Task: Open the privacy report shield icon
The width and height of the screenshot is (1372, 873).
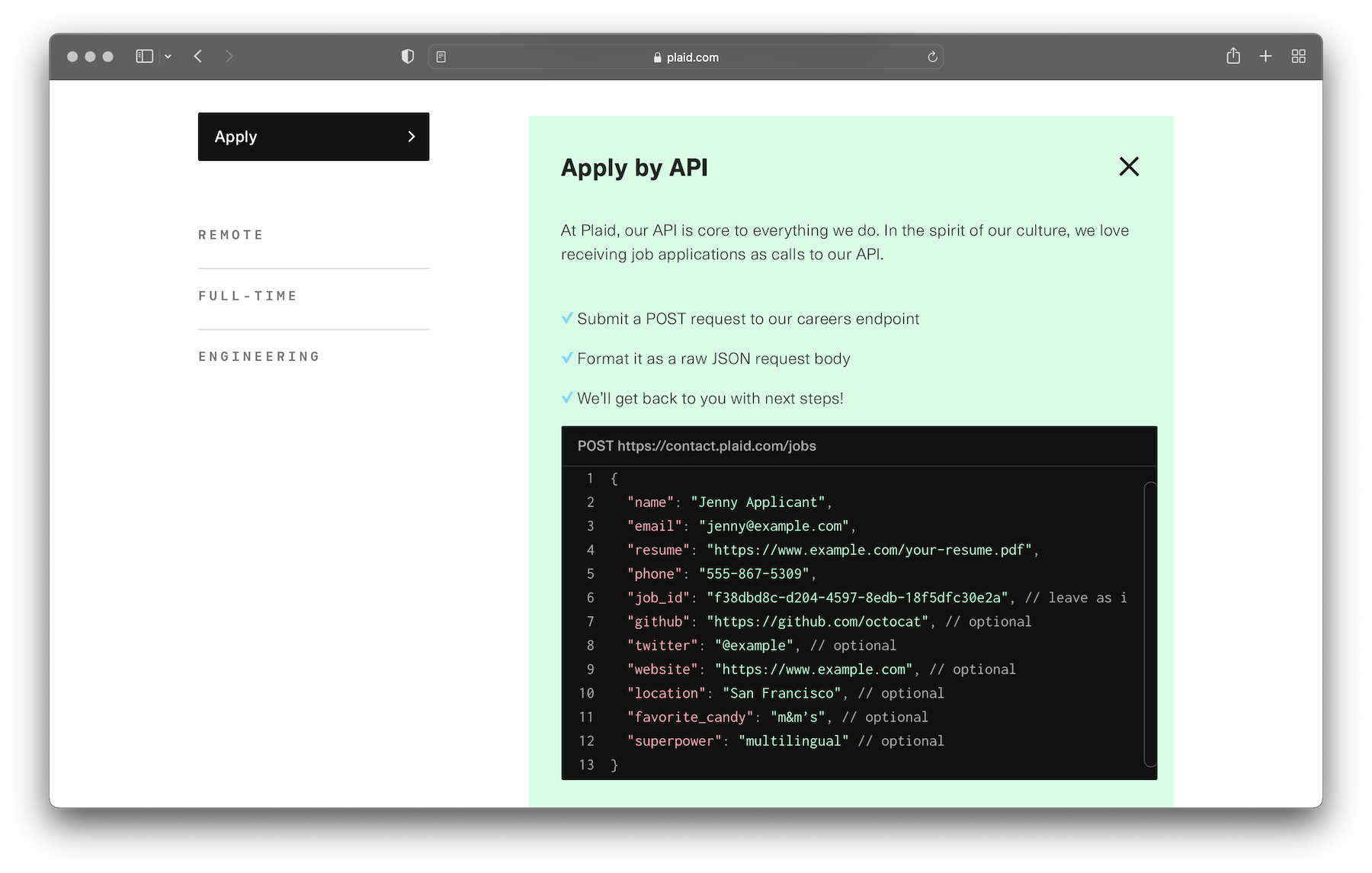Action: pos(408,56)
